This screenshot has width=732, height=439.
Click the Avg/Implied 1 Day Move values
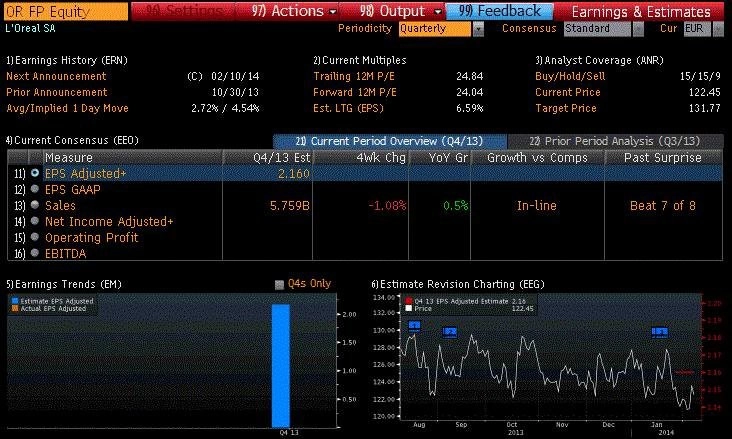(225, 108)
